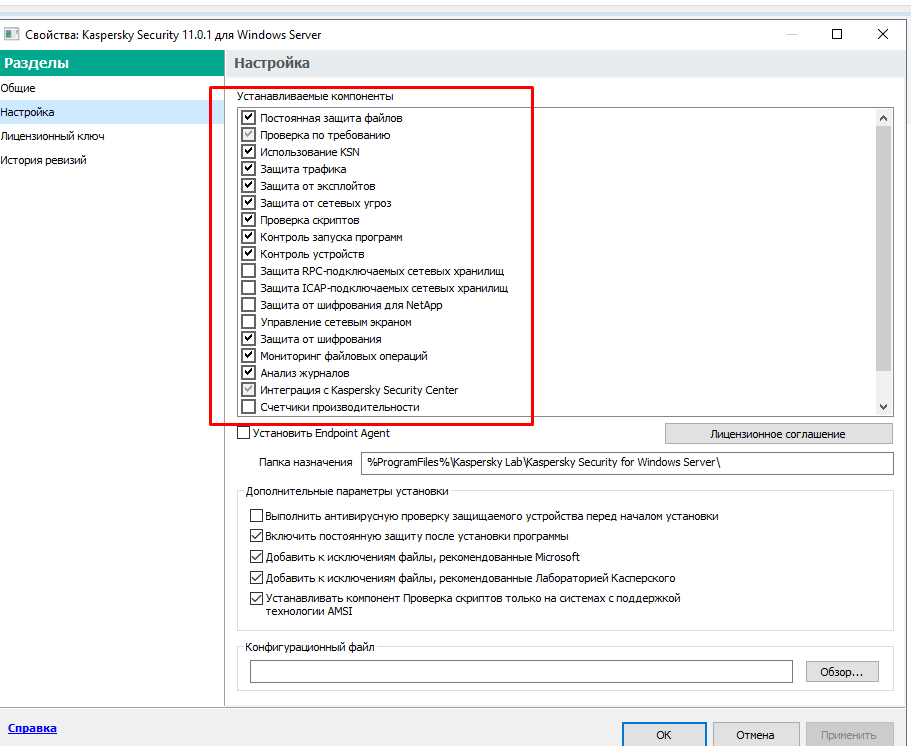This screenshot has width=911, height=746.
Task: Toggle Постоянная защита файлов checkbox
Action: [x=248, y=117]
